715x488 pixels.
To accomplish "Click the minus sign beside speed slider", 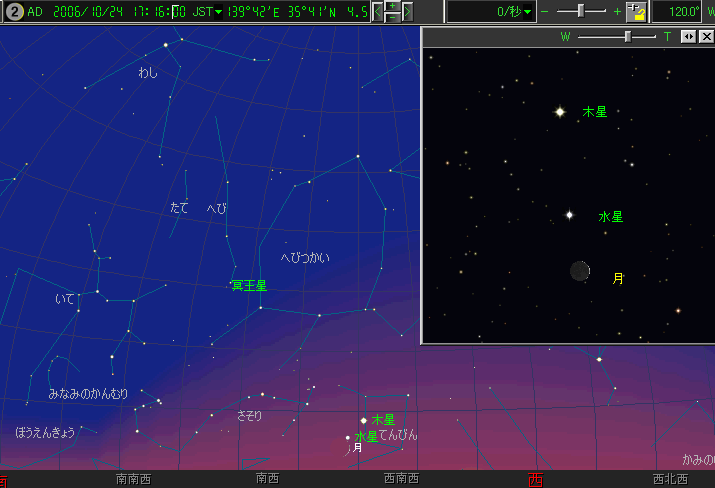I will coord(545,12).
